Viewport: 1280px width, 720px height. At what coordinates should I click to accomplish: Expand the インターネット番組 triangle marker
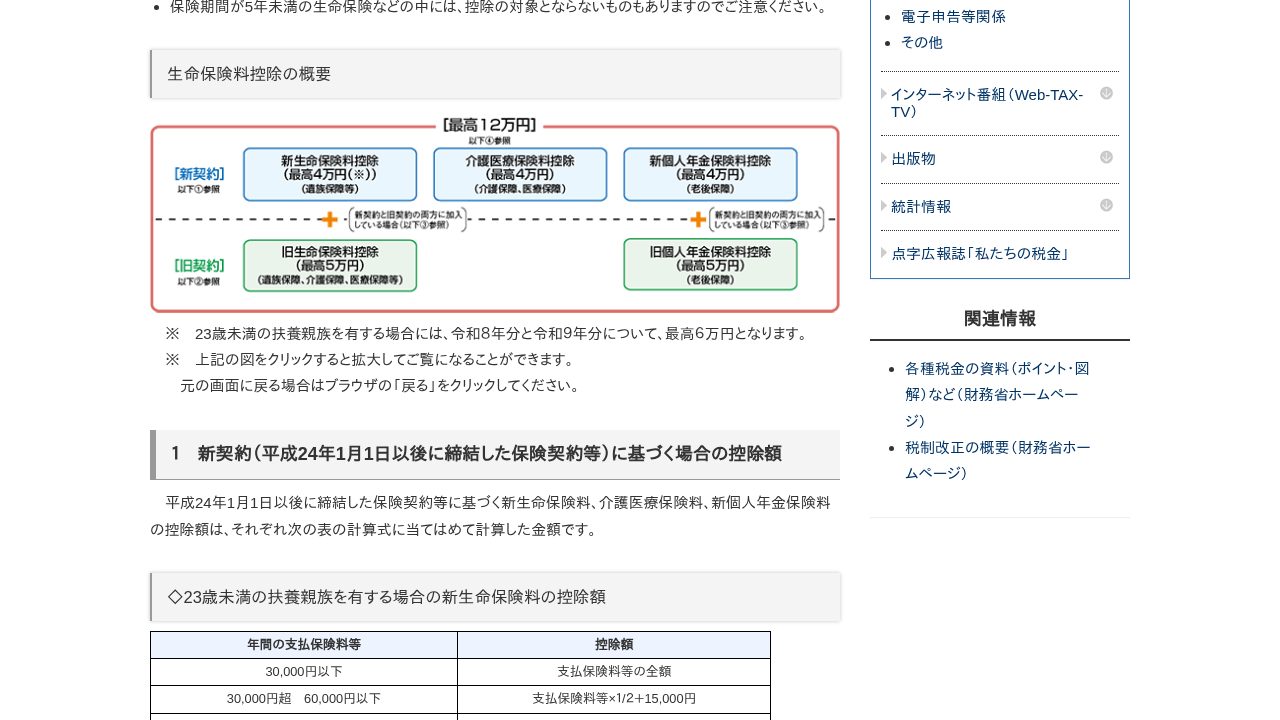[x=884, y=94]
